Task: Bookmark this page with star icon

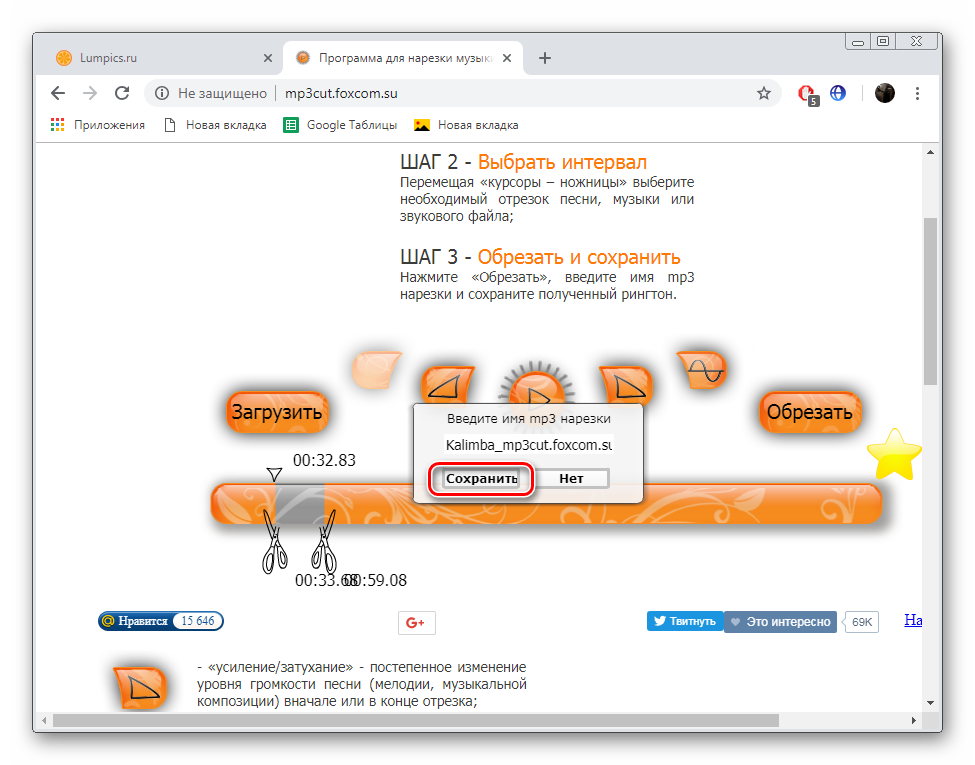Action: 764,93
